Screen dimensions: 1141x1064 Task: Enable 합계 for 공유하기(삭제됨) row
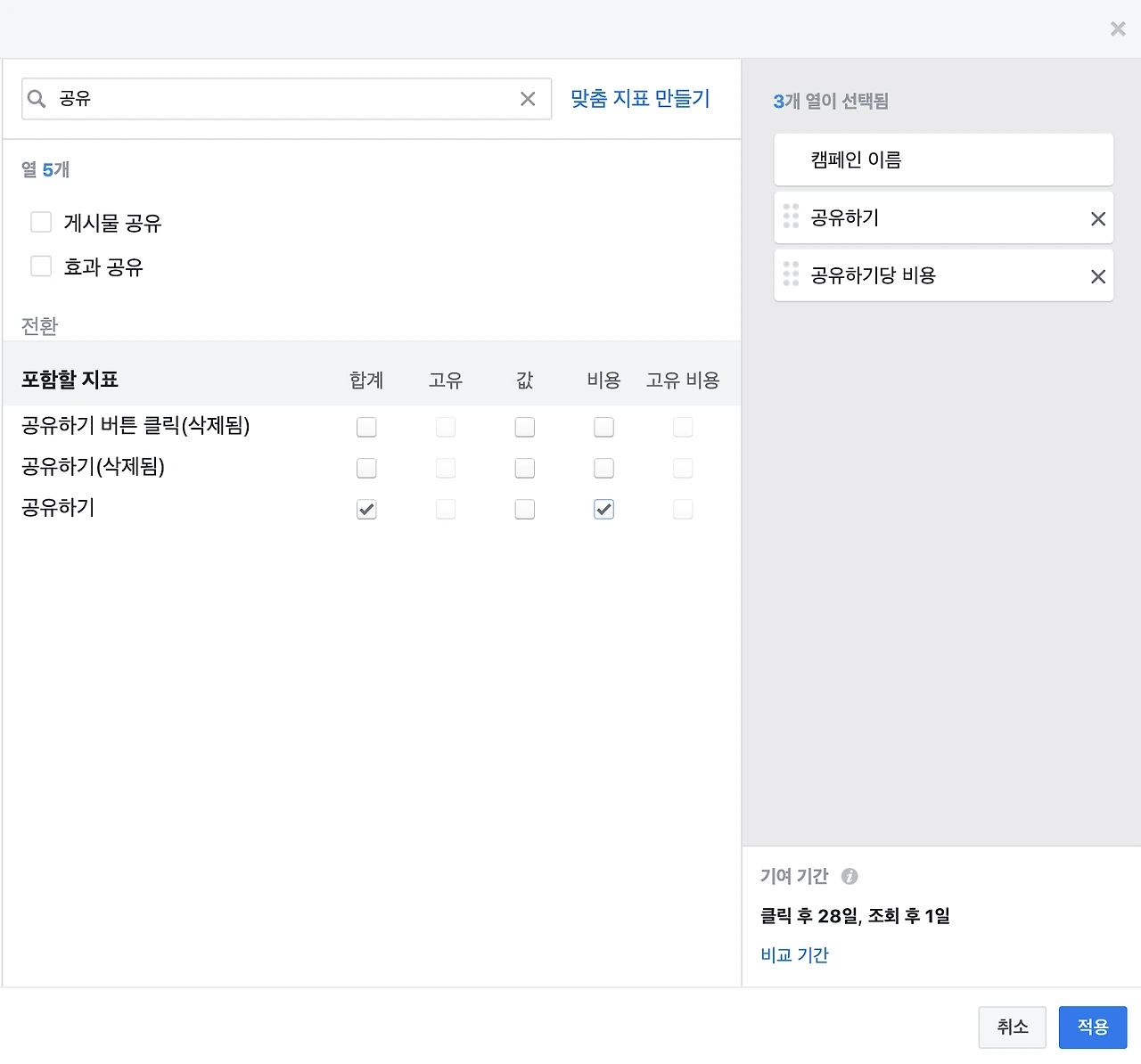coord(366,469)
